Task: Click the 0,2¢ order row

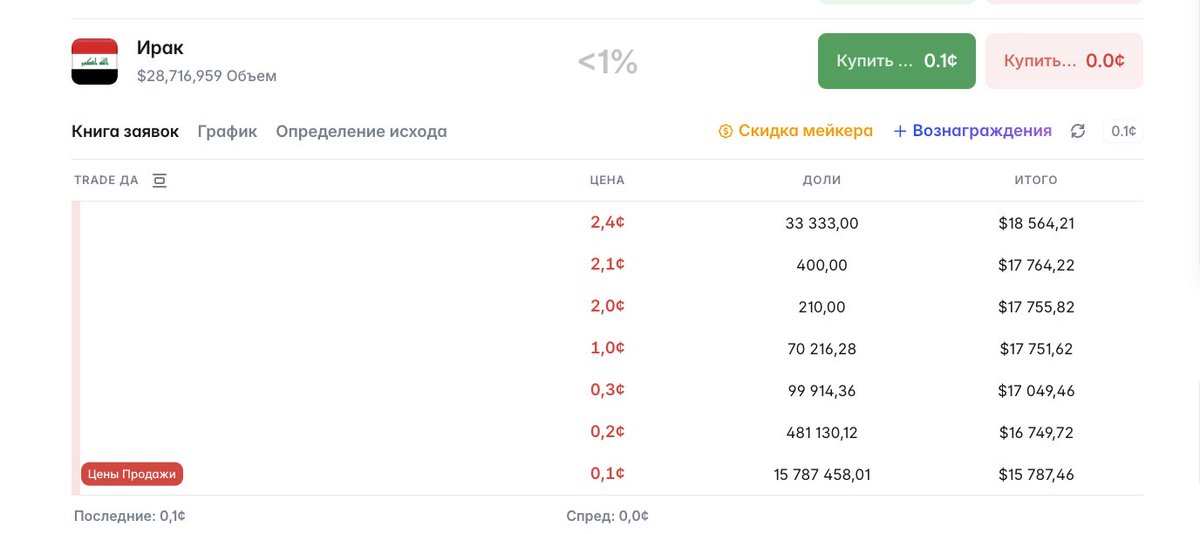Action: (608, 432)
